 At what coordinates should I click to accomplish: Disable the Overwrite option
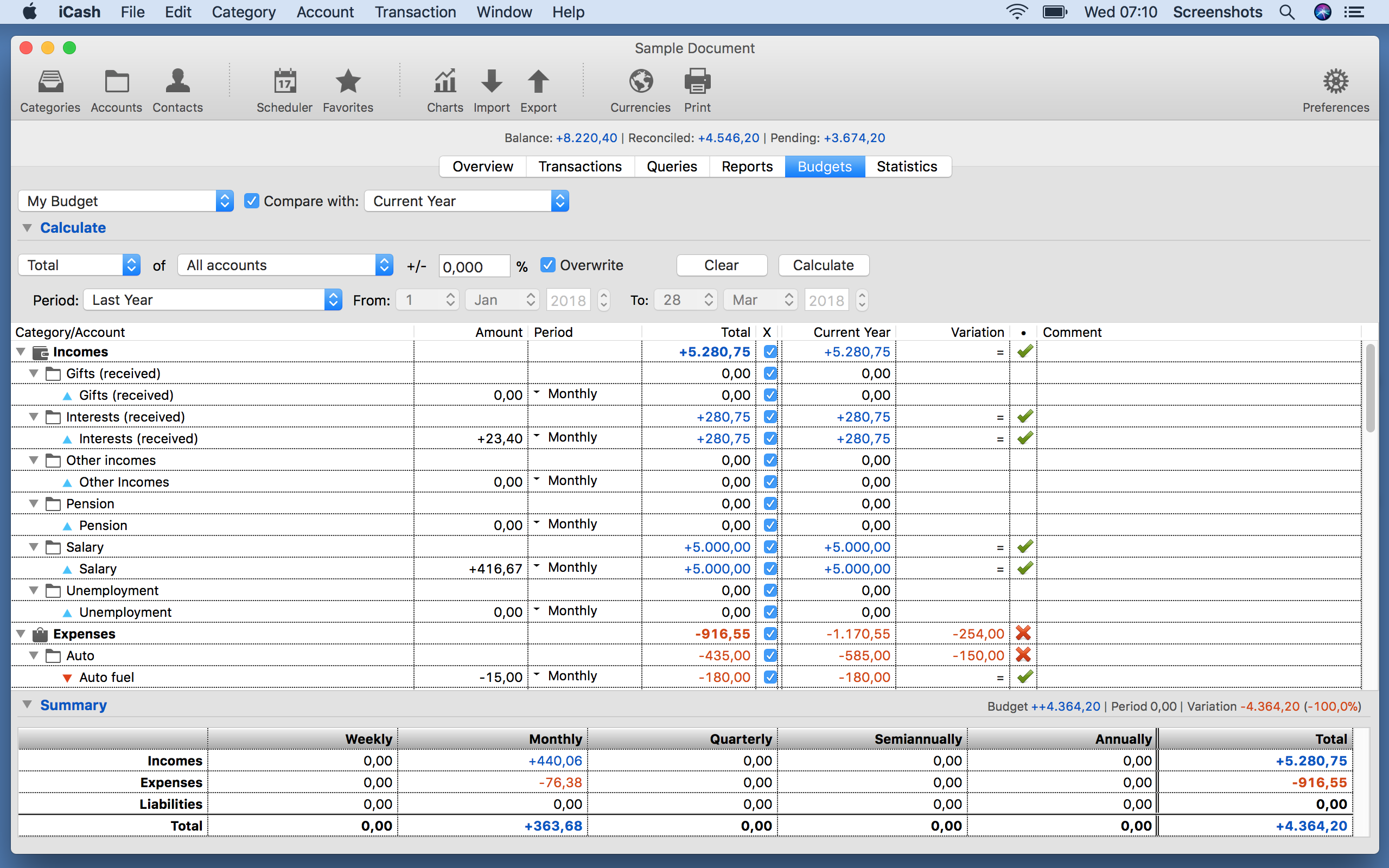[x=547, y=265]
